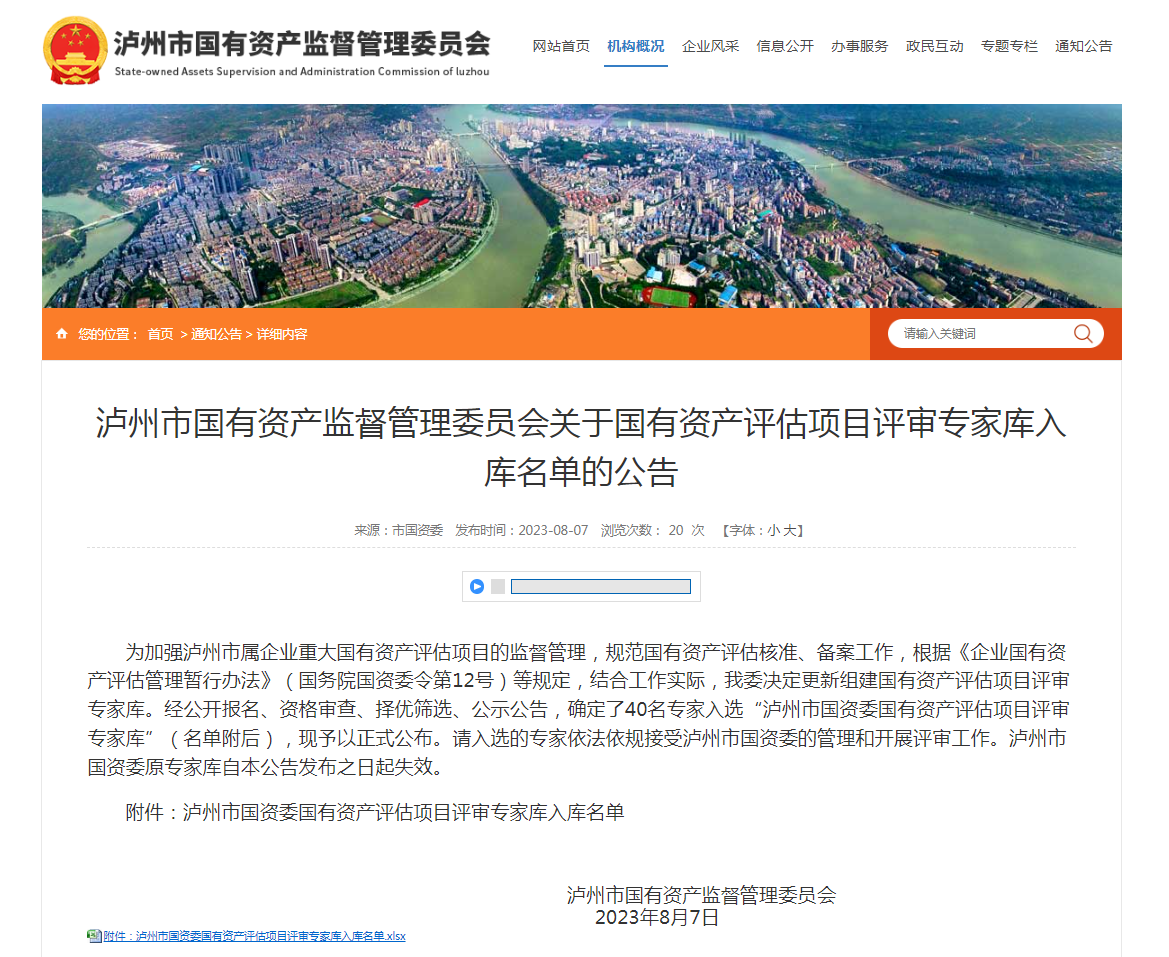Set font size to 大

click(788, 530)
